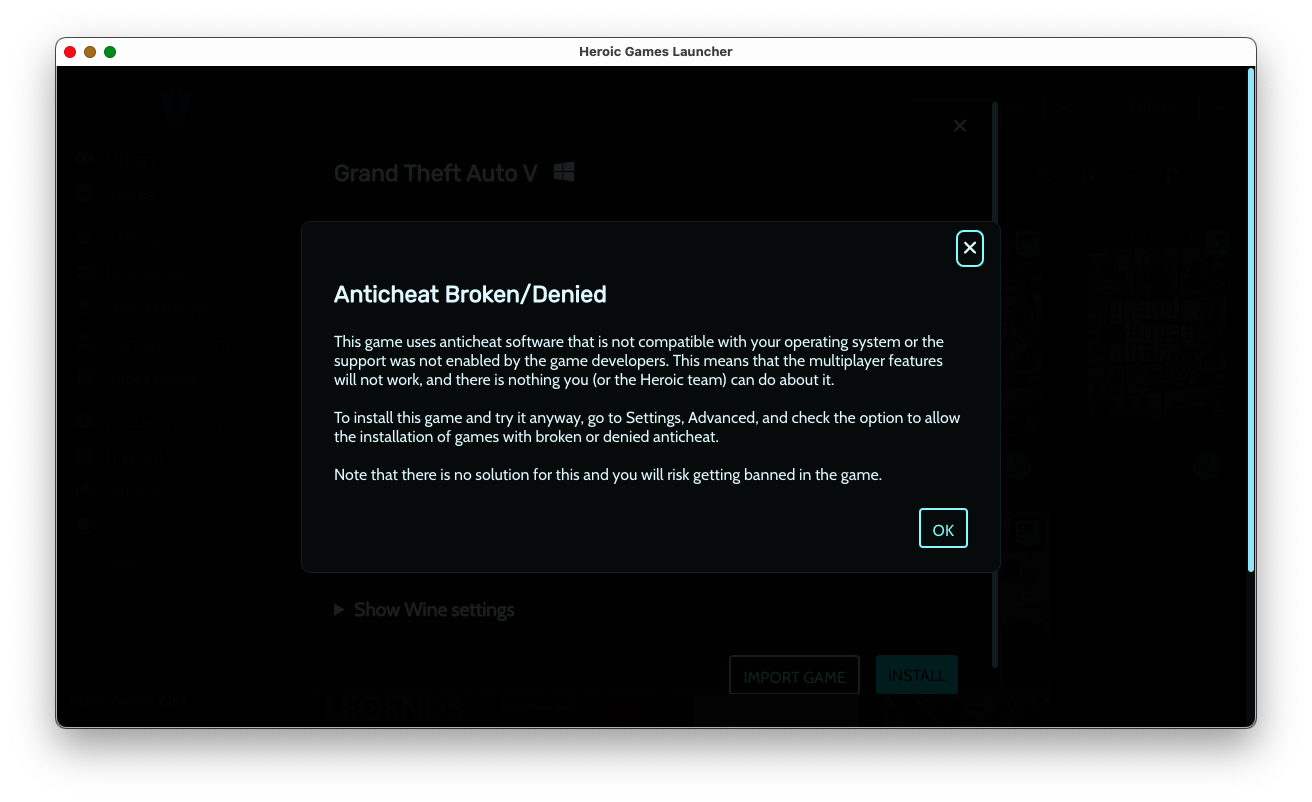Open Documentation in the sidebar

point(147,422)
